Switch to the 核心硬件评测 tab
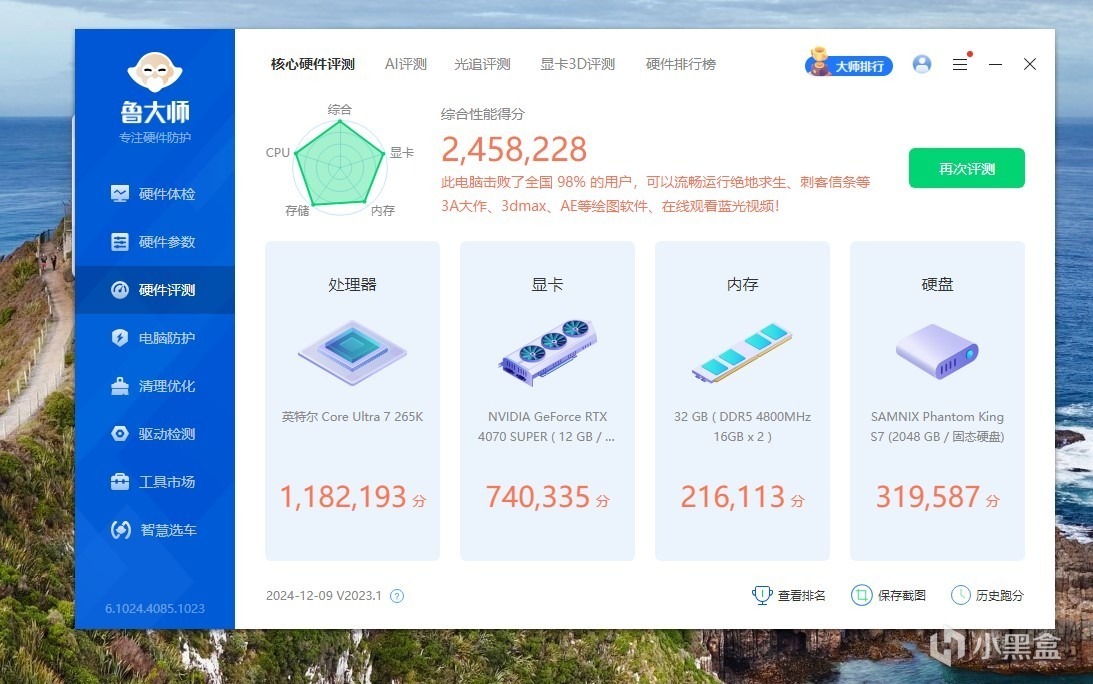1093x684 pixels. coord(313,64)
